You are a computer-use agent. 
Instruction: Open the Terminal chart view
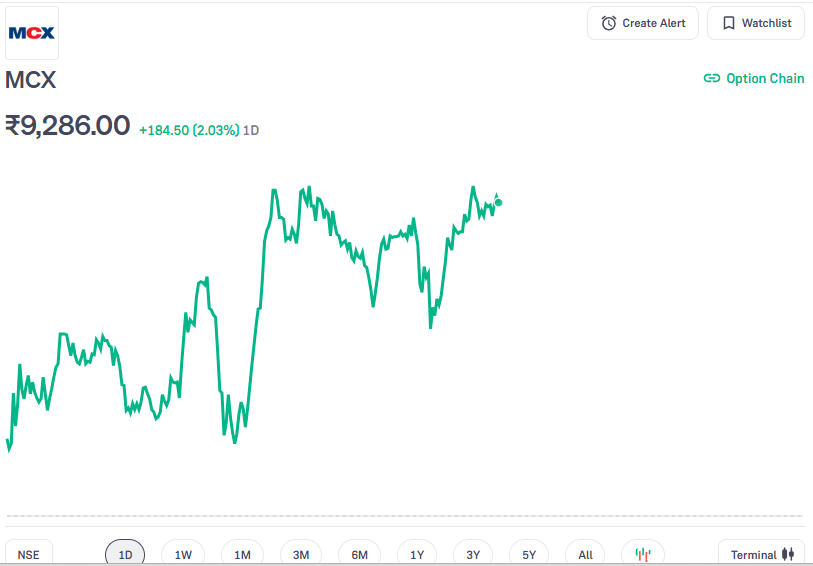click(x=761, y=554)
